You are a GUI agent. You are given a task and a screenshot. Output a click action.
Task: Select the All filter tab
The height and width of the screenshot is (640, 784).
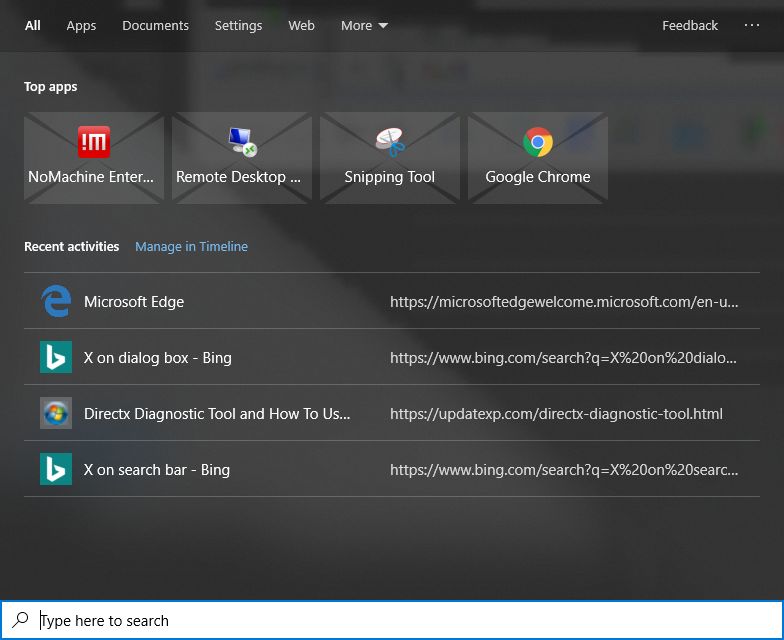(33, 26)
